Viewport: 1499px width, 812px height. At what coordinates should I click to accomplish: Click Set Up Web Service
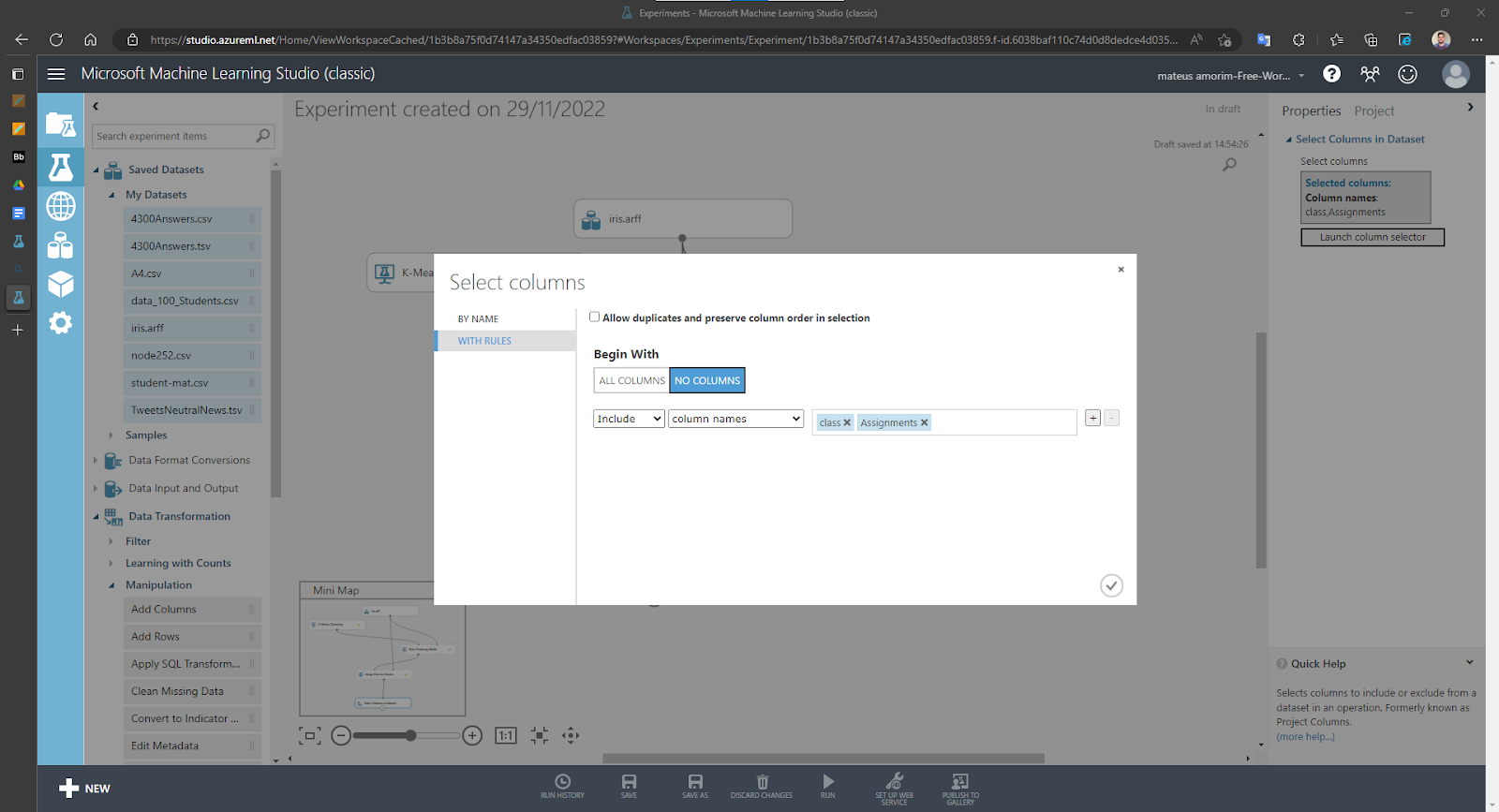tap(895, 788)
